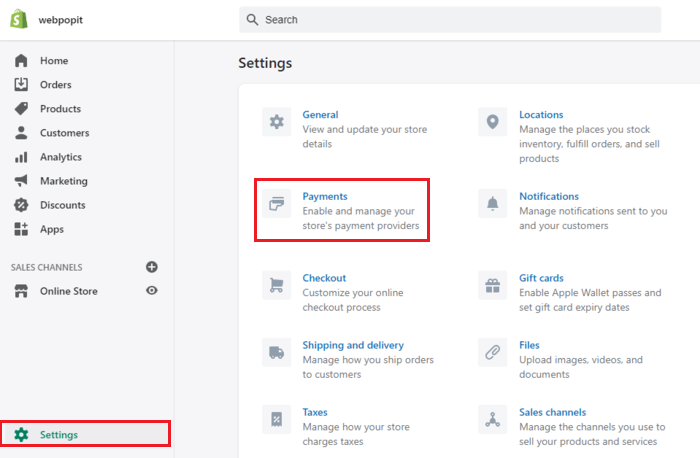Click the Sales channels settings icon

pos(491,419)
